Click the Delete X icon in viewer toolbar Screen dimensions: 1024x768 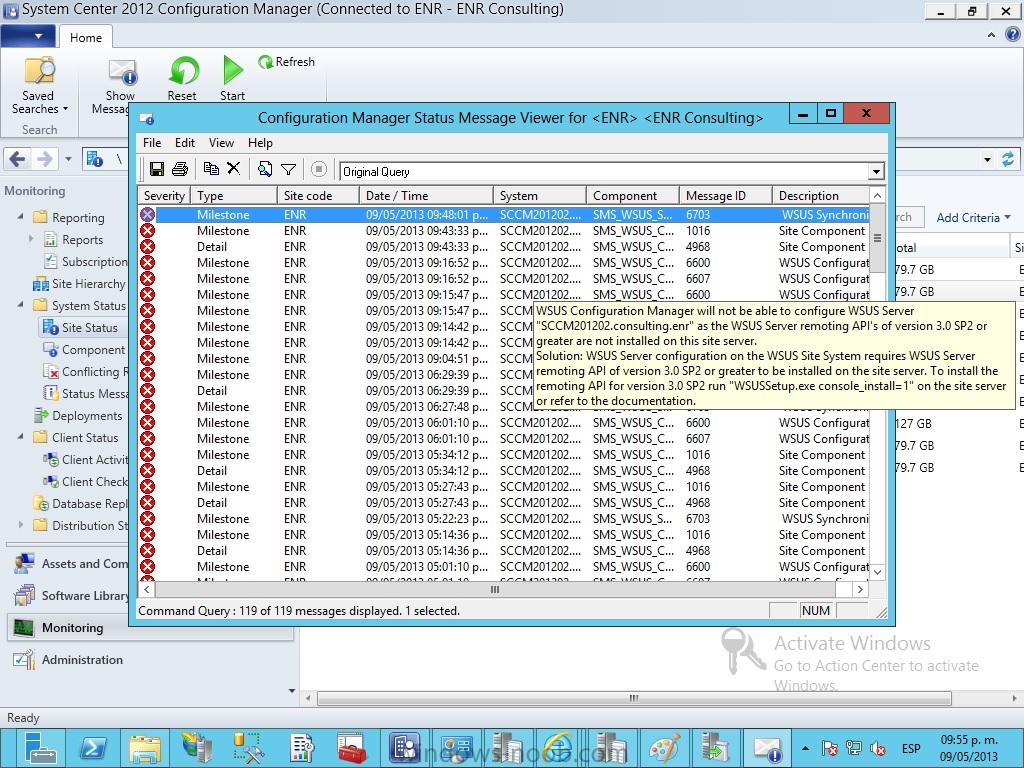tap(234, 169)
